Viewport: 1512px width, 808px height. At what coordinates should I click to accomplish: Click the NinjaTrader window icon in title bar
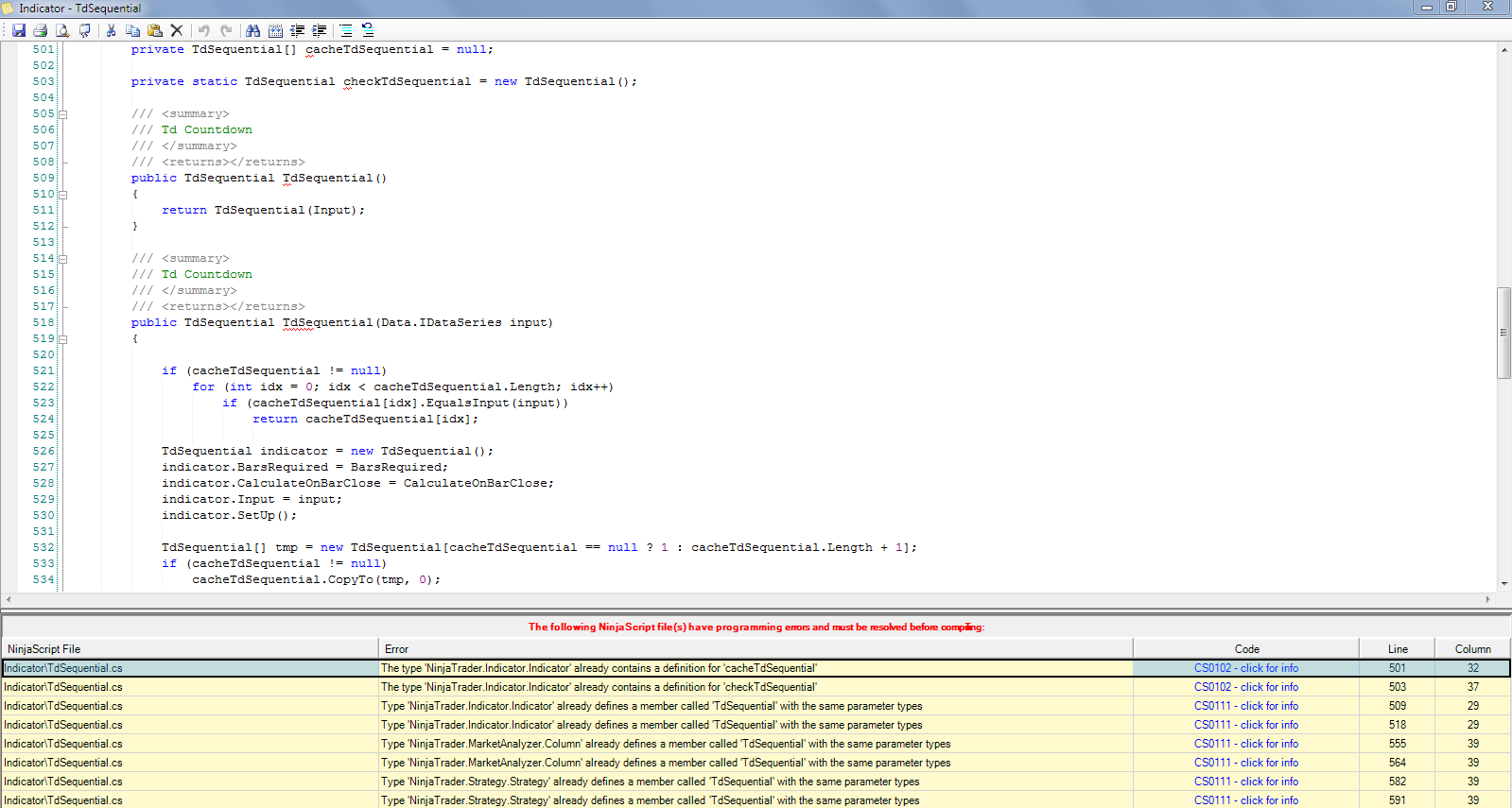(9, 8)
